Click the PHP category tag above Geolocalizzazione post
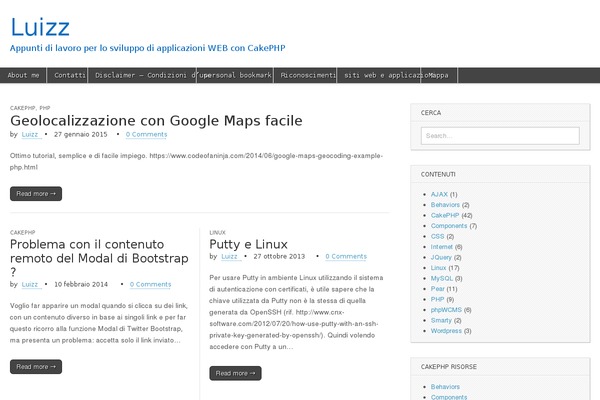600x400 pixels. pos(45,108)
